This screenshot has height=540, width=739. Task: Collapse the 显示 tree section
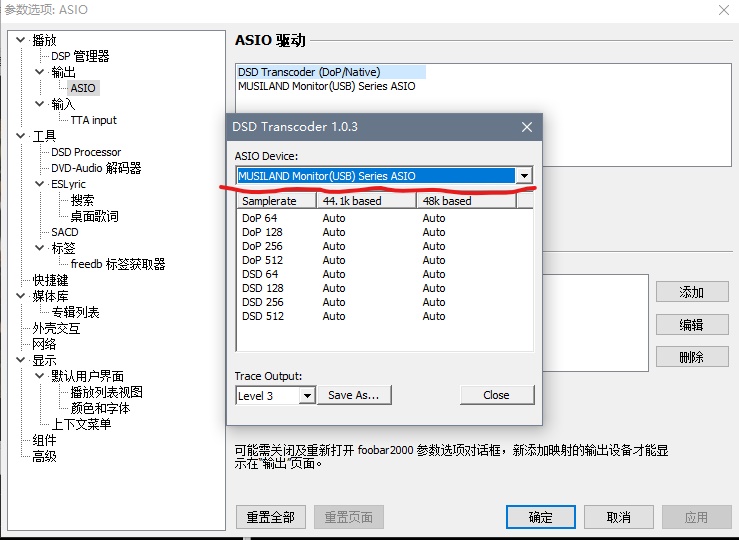(21, 360)
